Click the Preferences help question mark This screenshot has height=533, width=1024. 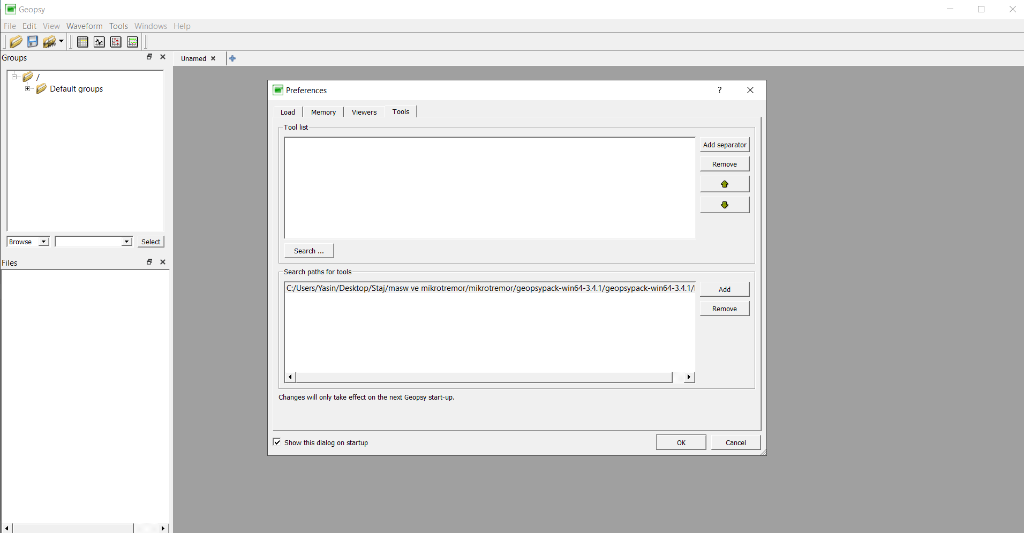[x=719, y=90]
